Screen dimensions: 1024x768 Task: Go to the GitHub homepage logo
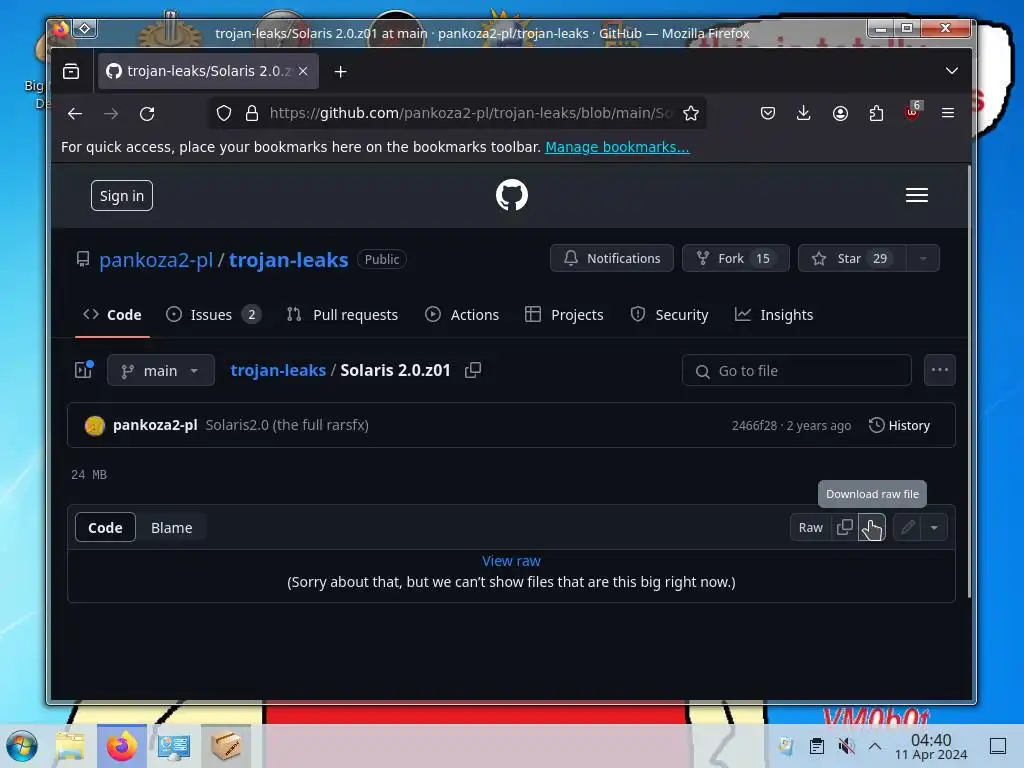click(511, 195)
